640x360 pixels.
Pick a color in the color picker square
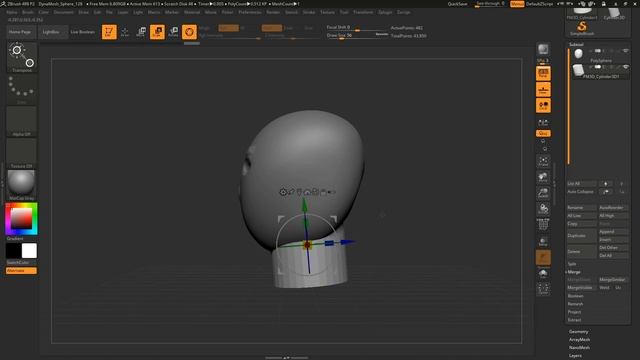21,218
